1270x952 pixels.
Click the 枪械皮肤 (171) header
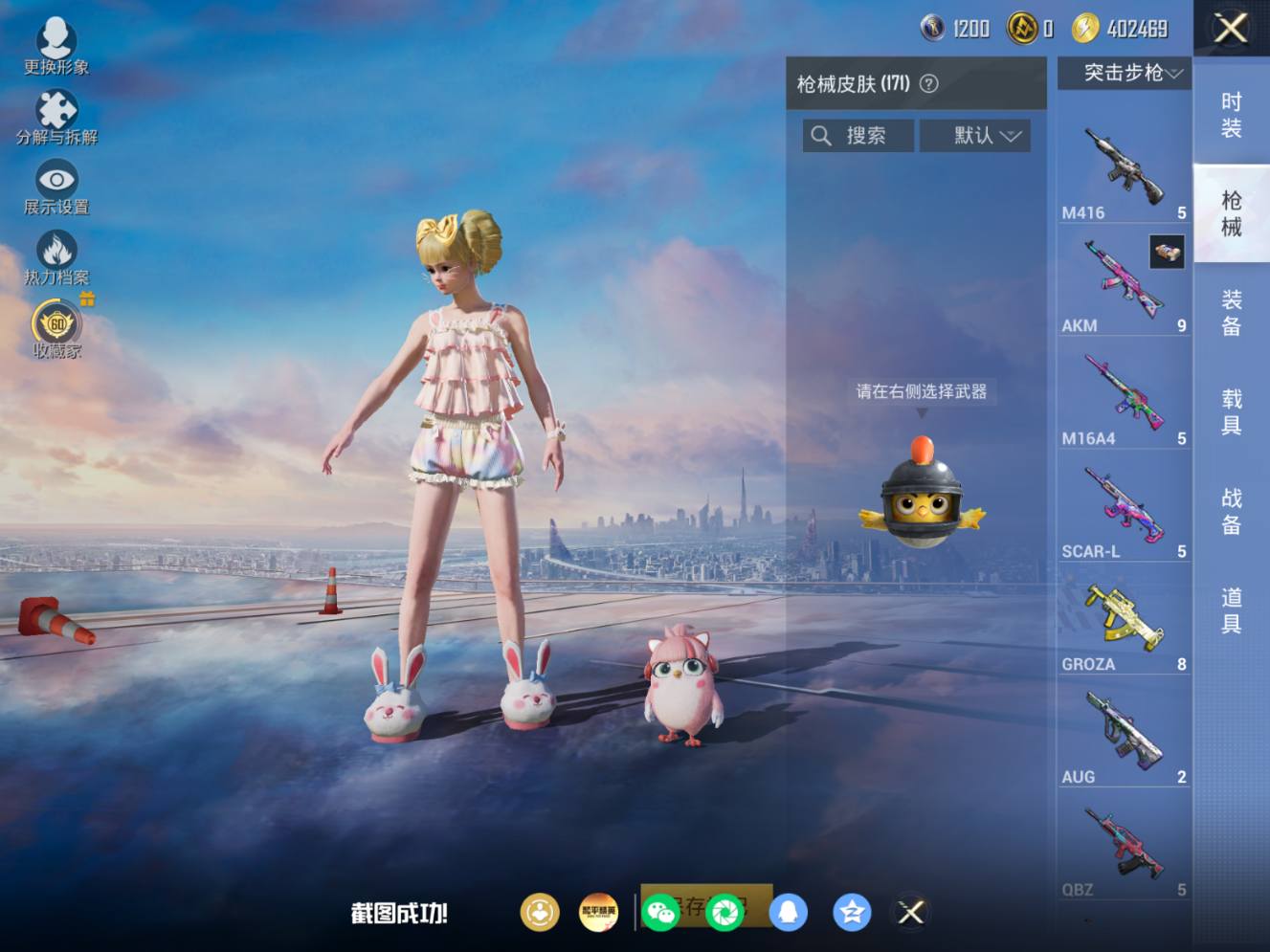click(854, 84)
